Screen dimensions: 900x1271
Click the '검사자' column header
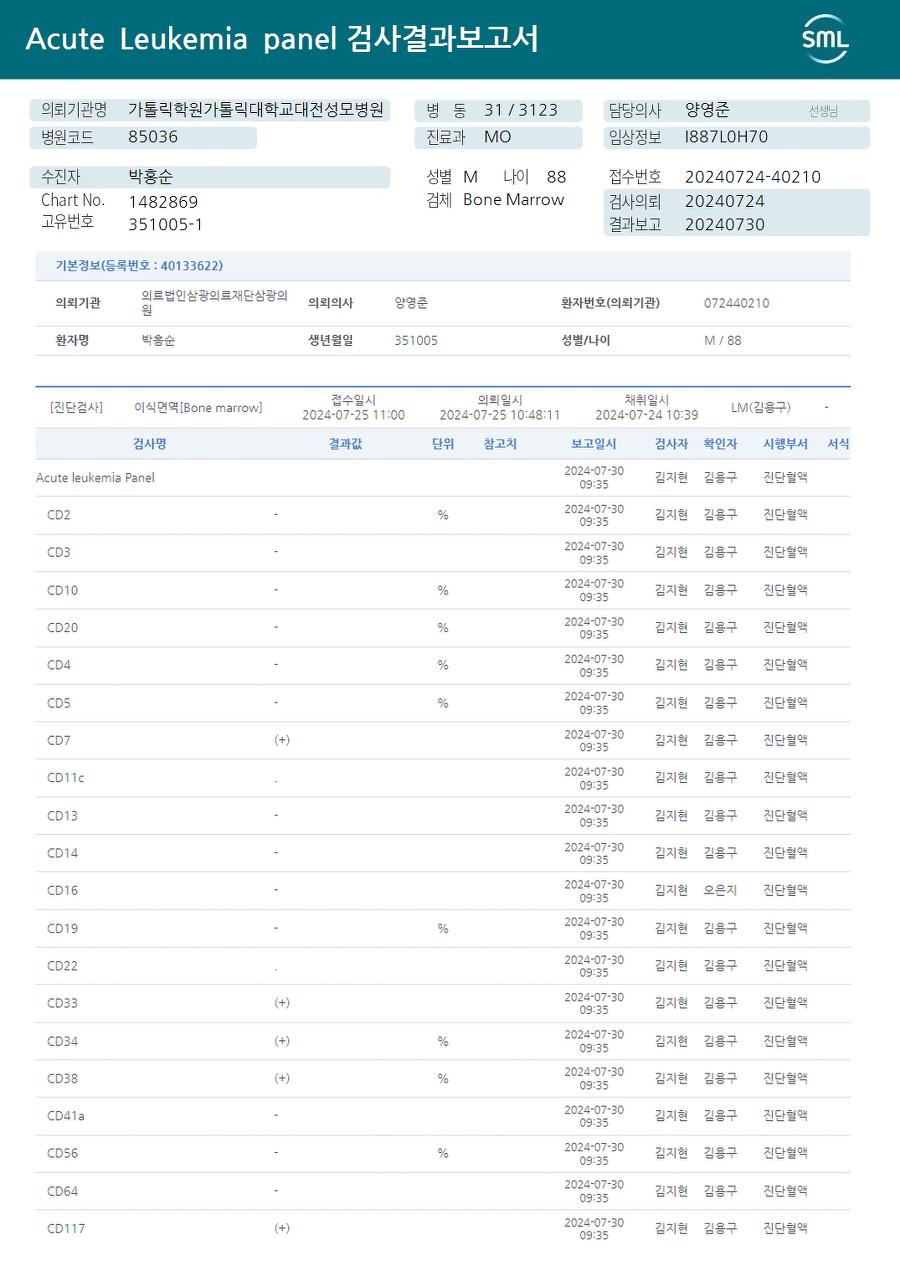[671, 444]
